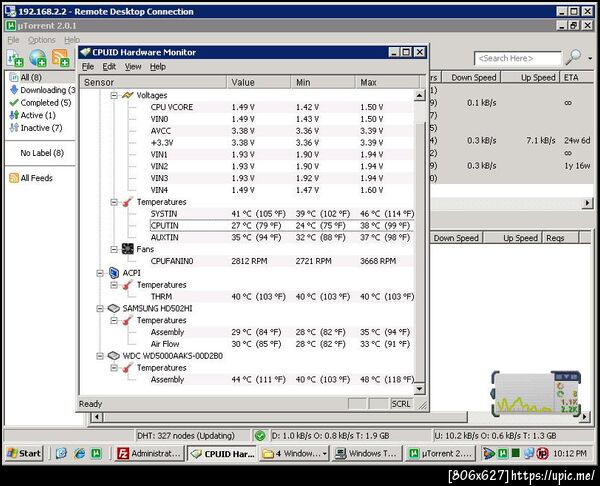Collapse the ACPI tree node
The width and height of the screenshot is (600, 486).
pos(100,273)
